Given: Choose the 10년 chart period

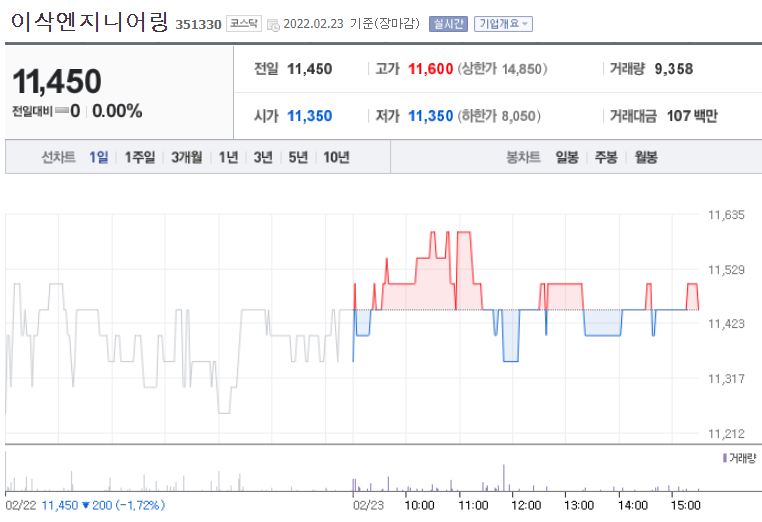Looking at the screenshot, I should (336, 157).
